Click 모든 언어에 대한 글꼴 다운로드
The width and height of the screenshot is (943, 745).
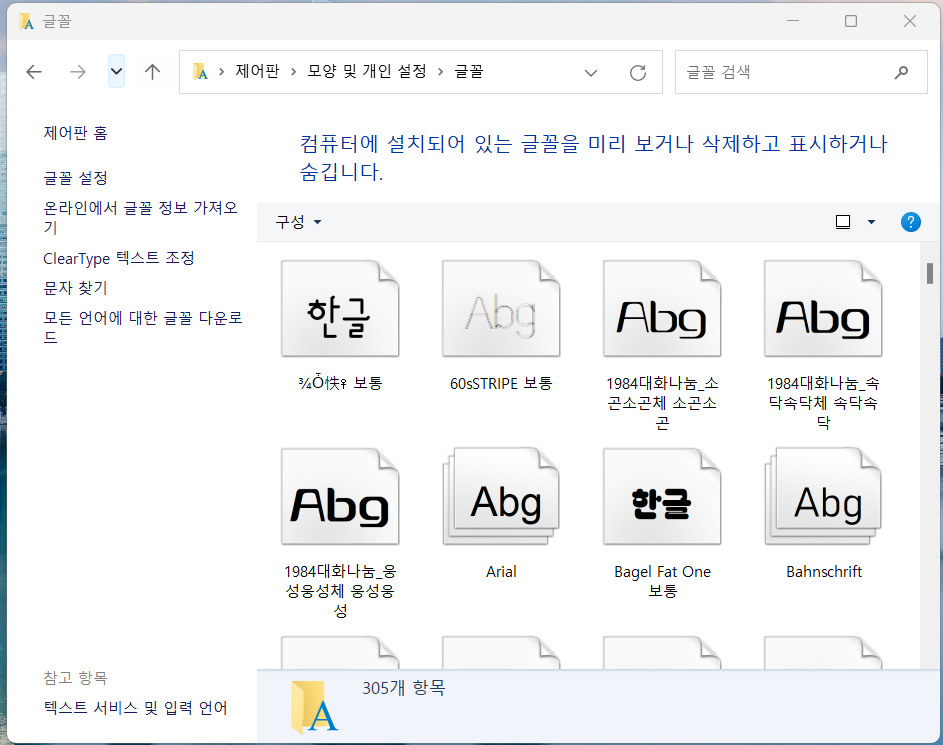143,327
